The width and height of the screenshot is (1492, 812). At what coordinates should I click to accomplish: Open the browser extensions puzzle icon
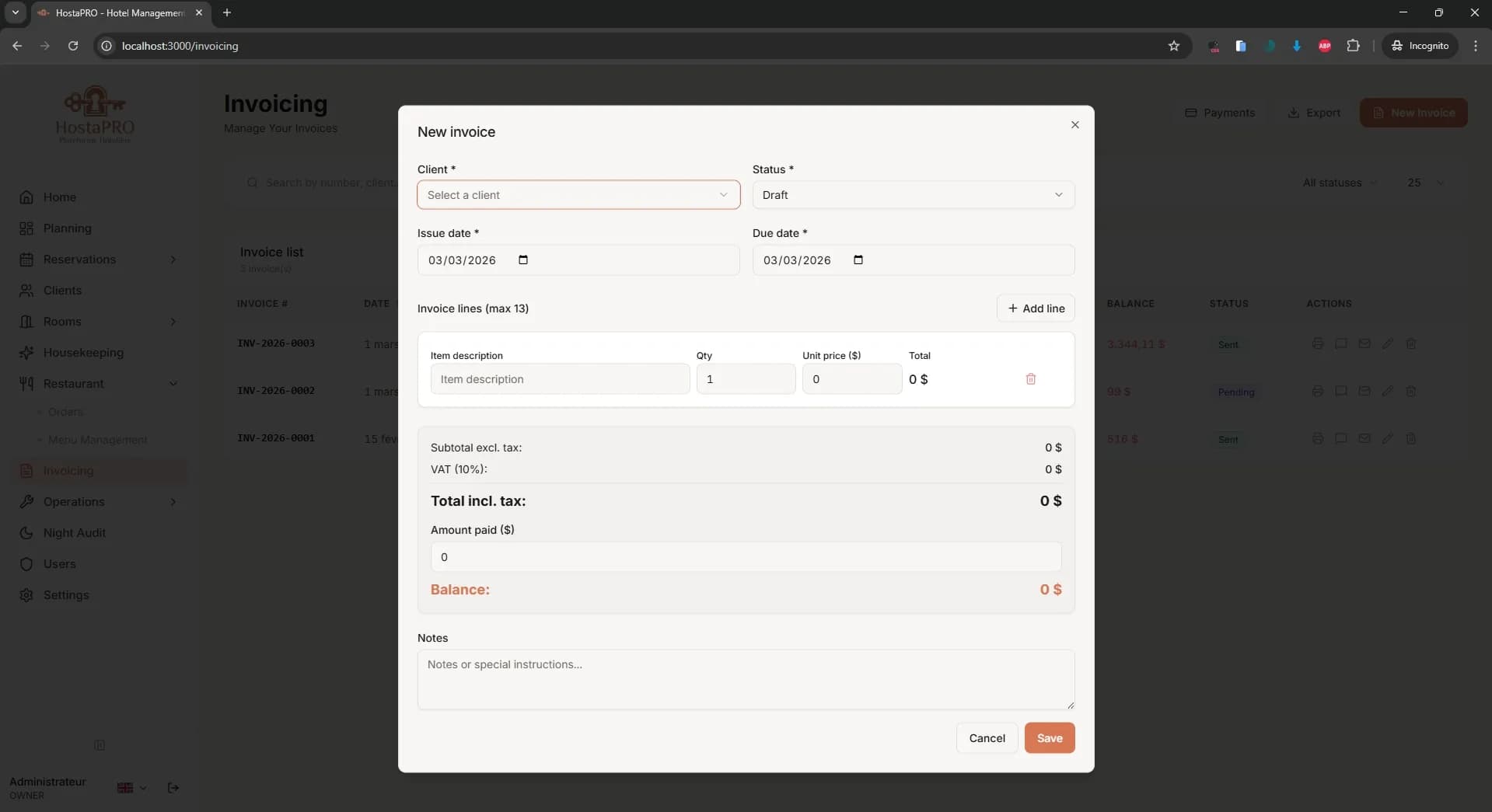(1354, 46)
